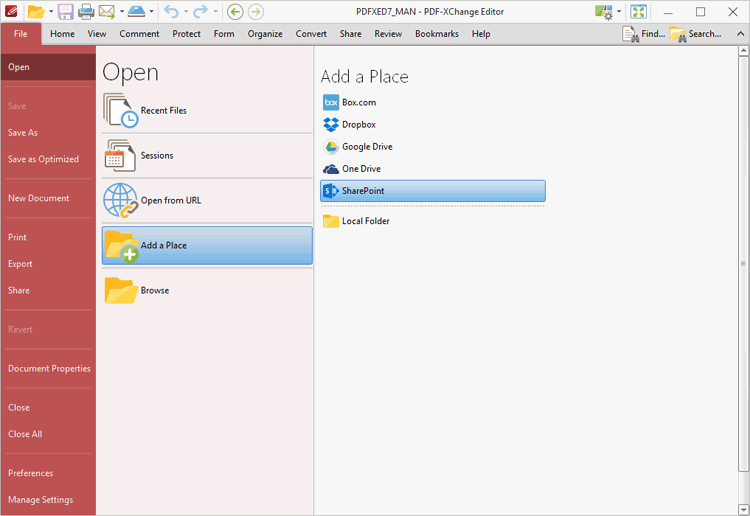Choose Open from URL
750x516 pixels.
click(x=207, y=200)
